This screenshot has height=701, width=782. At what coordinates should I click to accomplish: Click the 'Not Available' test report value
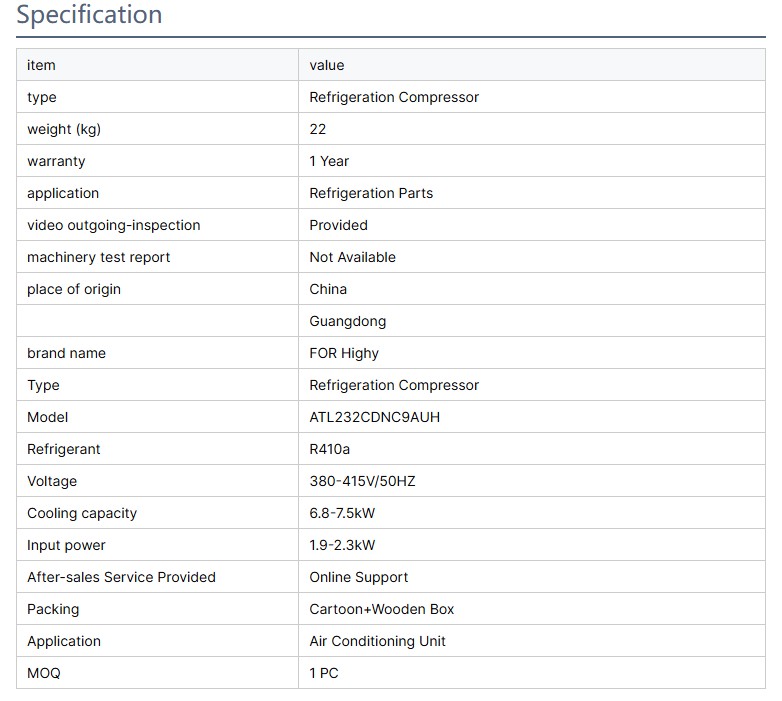pyautogui.click(x=352, y=257)
